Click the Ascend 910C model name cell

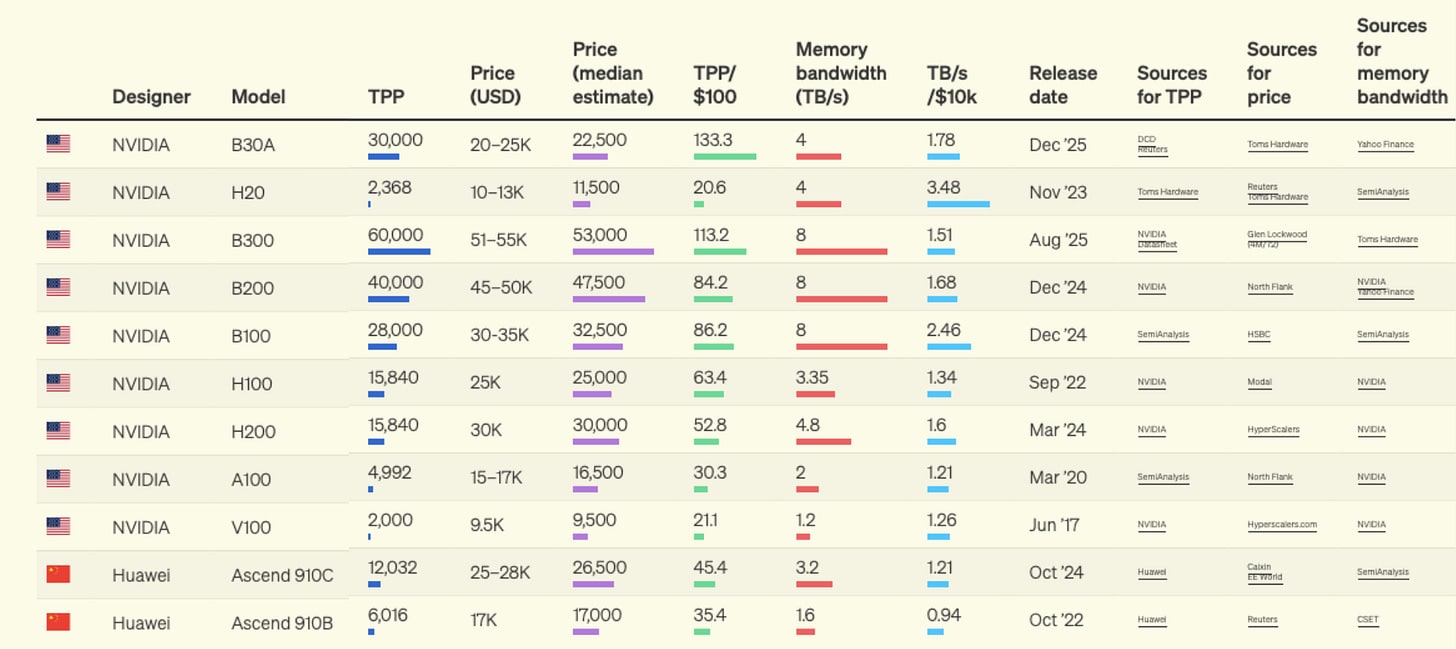(281, 574)
